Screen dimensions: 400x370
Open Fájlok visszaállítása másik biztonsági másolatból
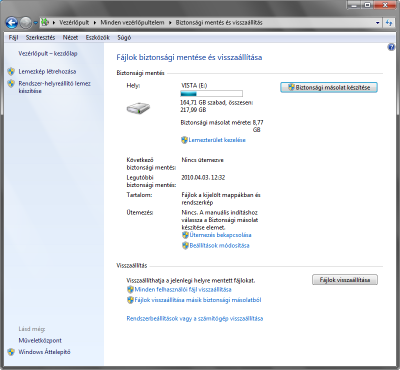198,300
